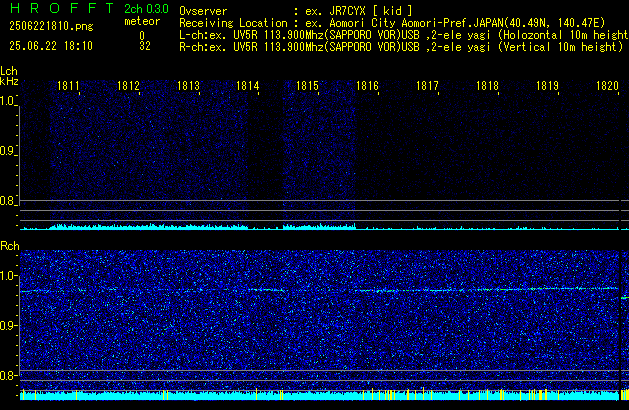629x410 pixels.
Task: Click the Rch cyan power level strip
Action: click(319, 395)
